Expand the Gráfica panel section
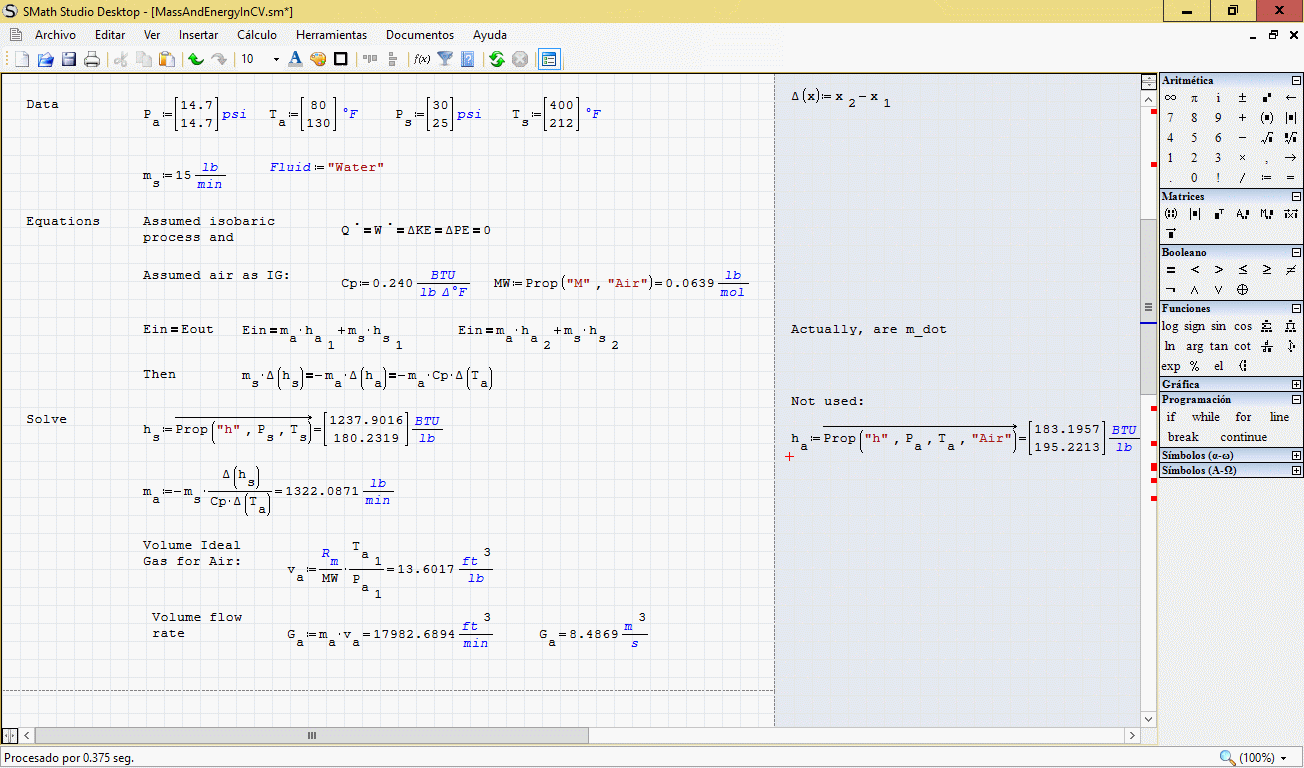Screen dimensions: 1304x768 [1296, 384]
